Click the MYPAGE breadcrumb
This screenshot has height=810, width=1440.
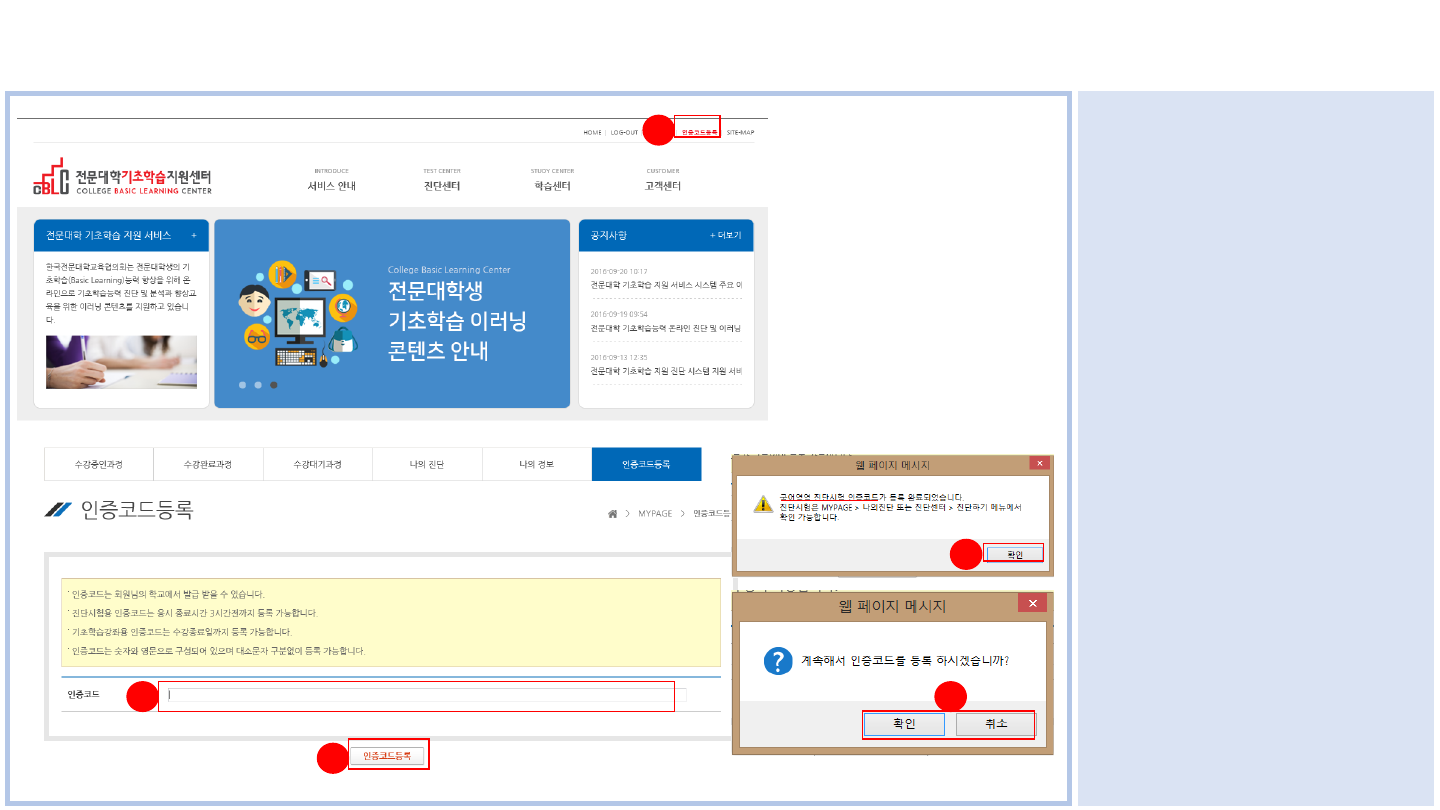(655, 514)
